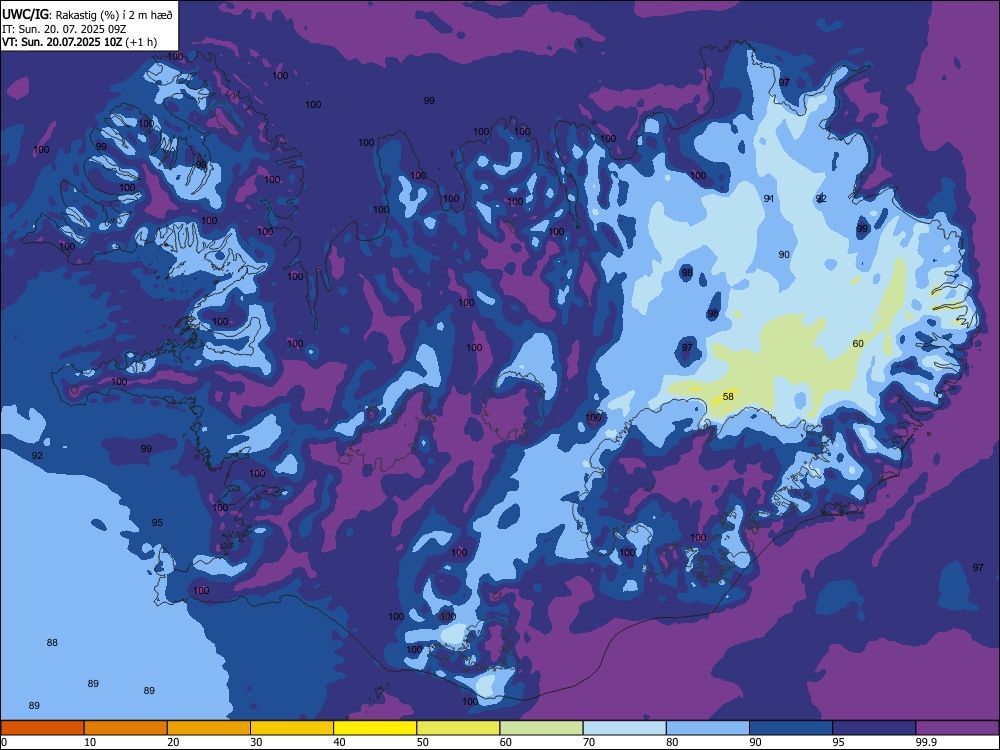
Task: Click the '90' value in the light blue map area
Action: tap(784, 254)
